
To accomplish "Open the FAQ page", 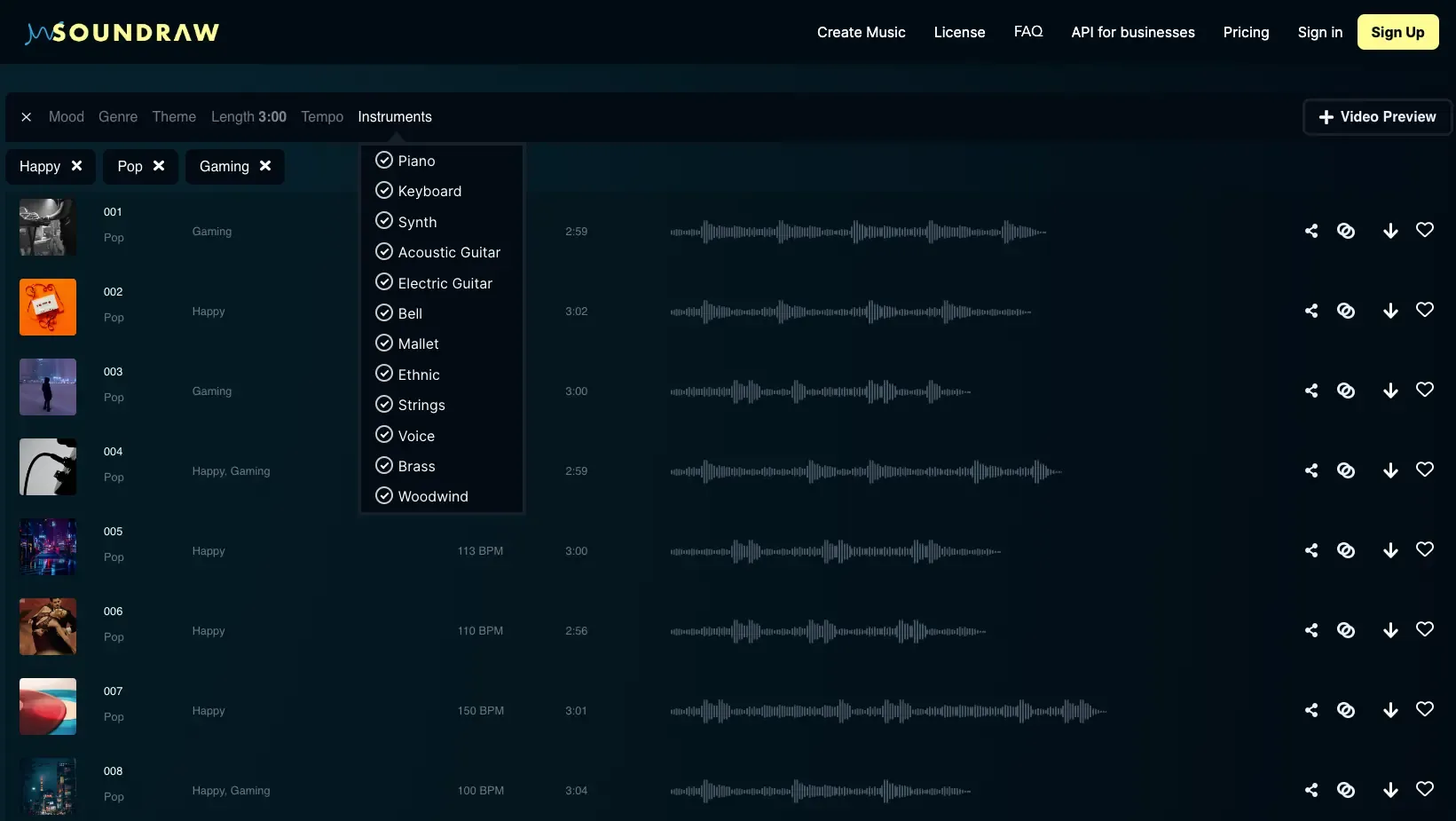I will point(1028,32).
